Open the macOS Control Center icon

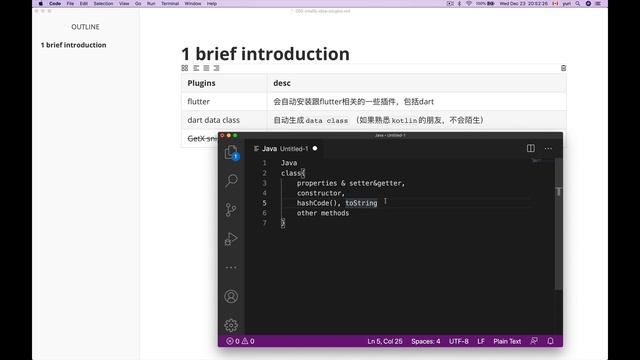598,3
